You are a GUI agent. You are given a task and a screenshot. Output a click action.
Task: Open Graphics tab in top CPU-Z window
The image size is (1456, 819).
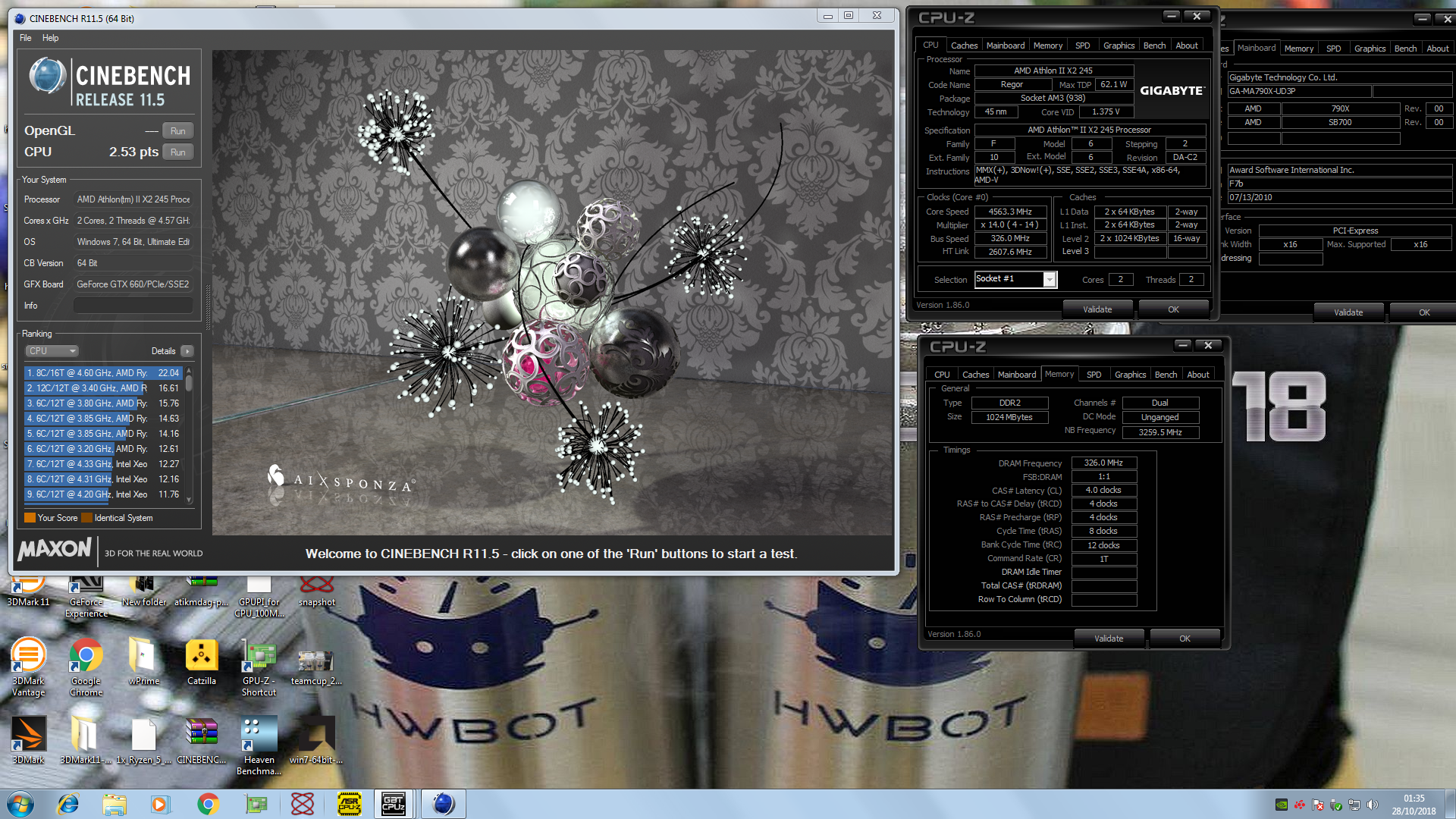click(1119, 45)
